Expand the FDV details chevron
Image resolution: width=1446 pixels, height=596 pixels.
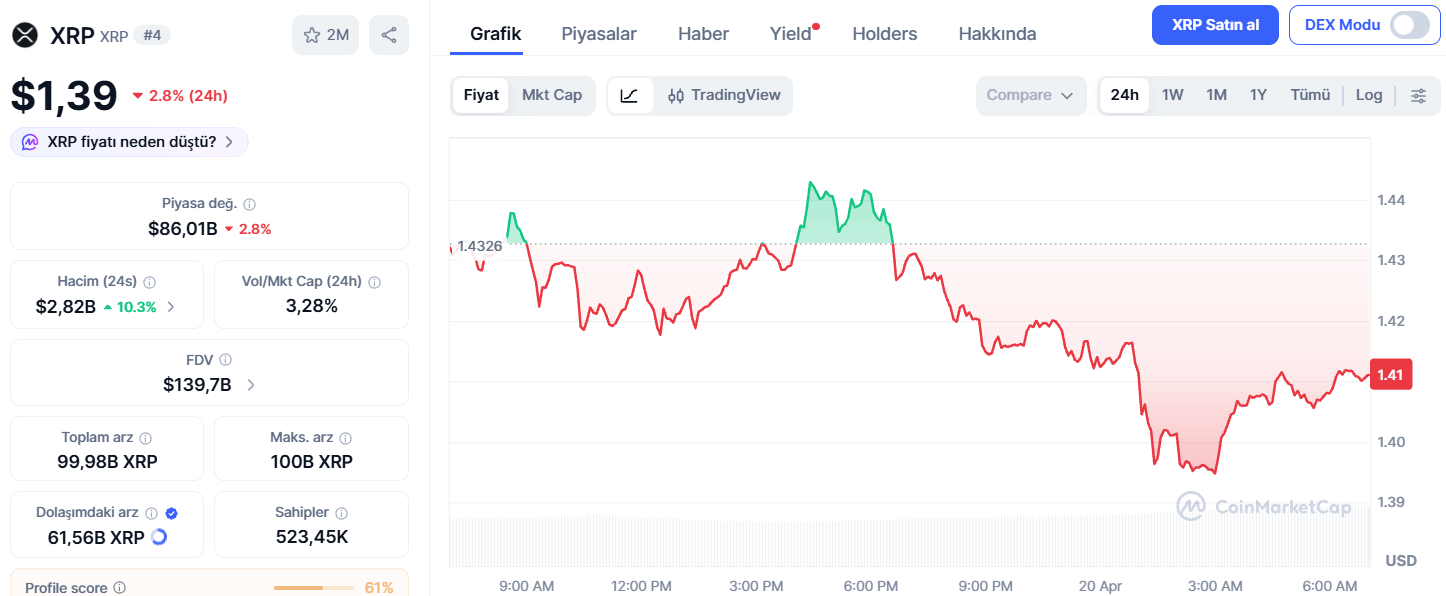250,385
